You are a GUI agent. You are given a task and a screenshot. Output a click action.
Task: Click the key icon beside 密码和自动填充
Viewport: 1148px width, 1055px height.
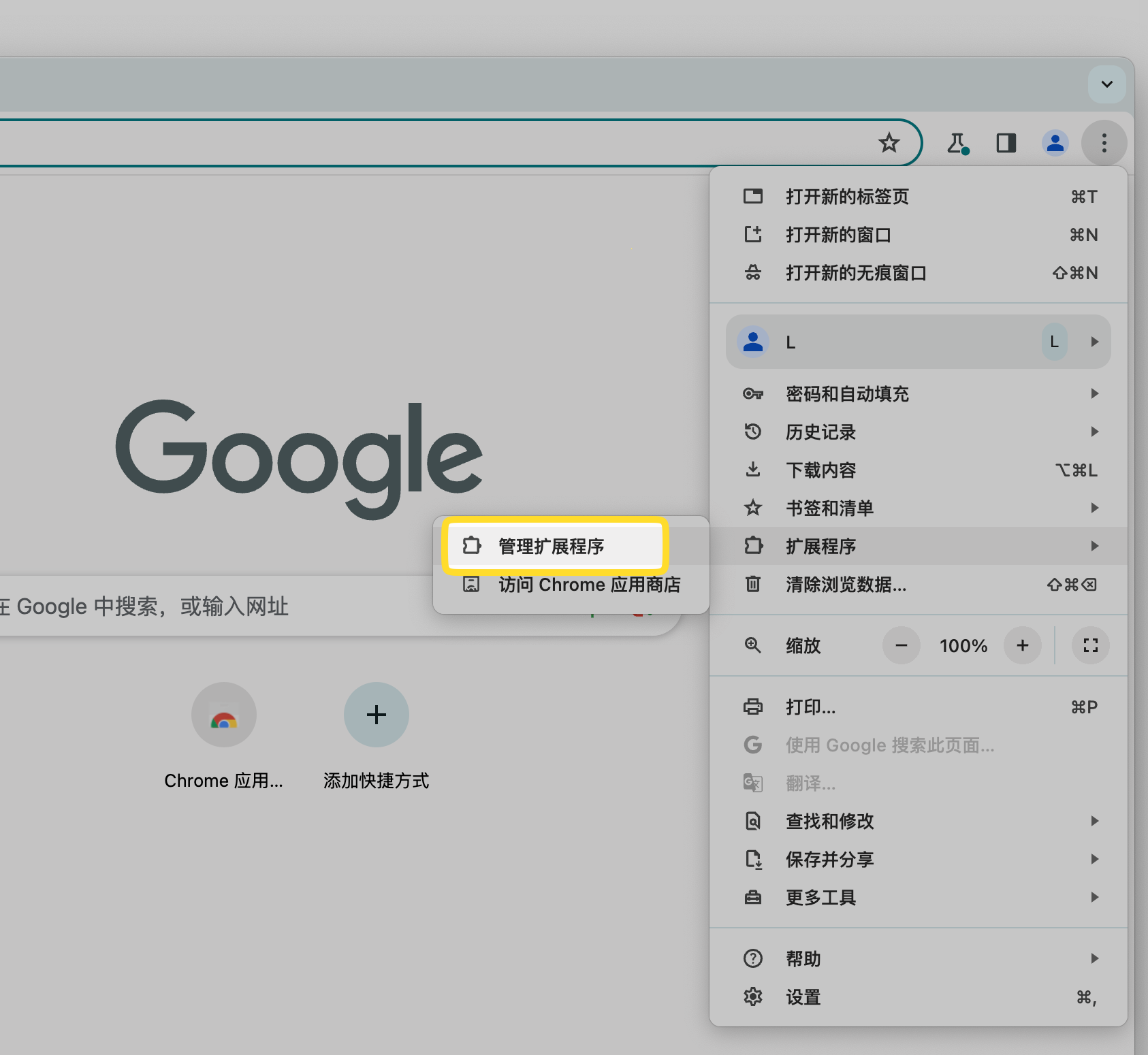(x=753, y=393)
